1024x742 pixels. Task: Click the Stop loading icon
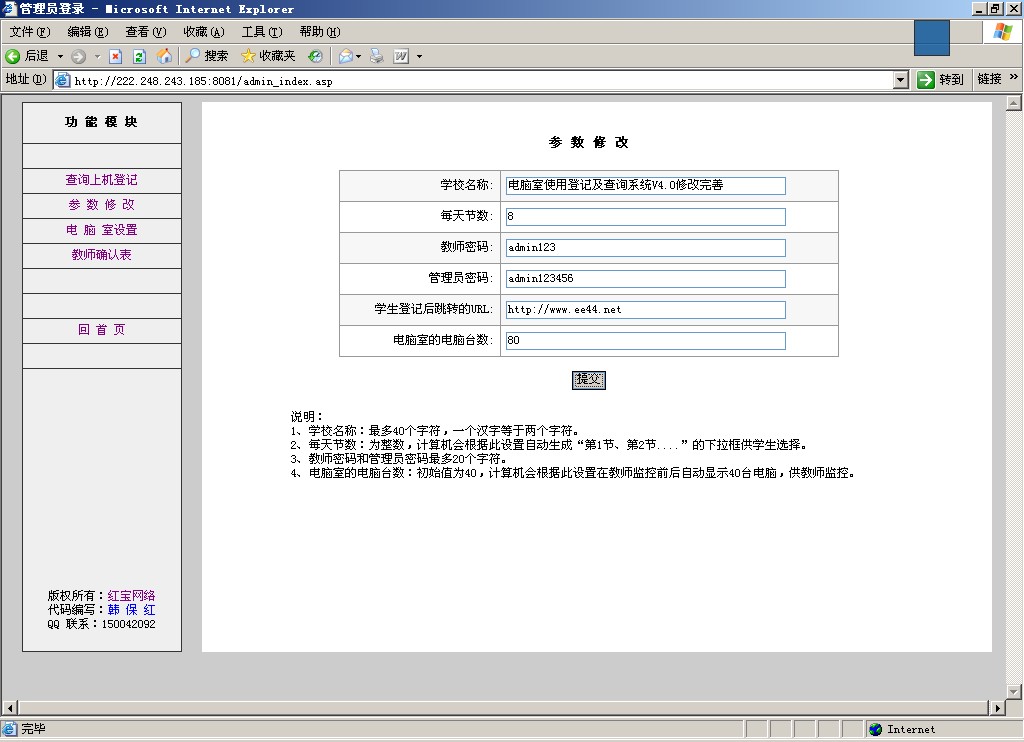click(x=115, y=56)
